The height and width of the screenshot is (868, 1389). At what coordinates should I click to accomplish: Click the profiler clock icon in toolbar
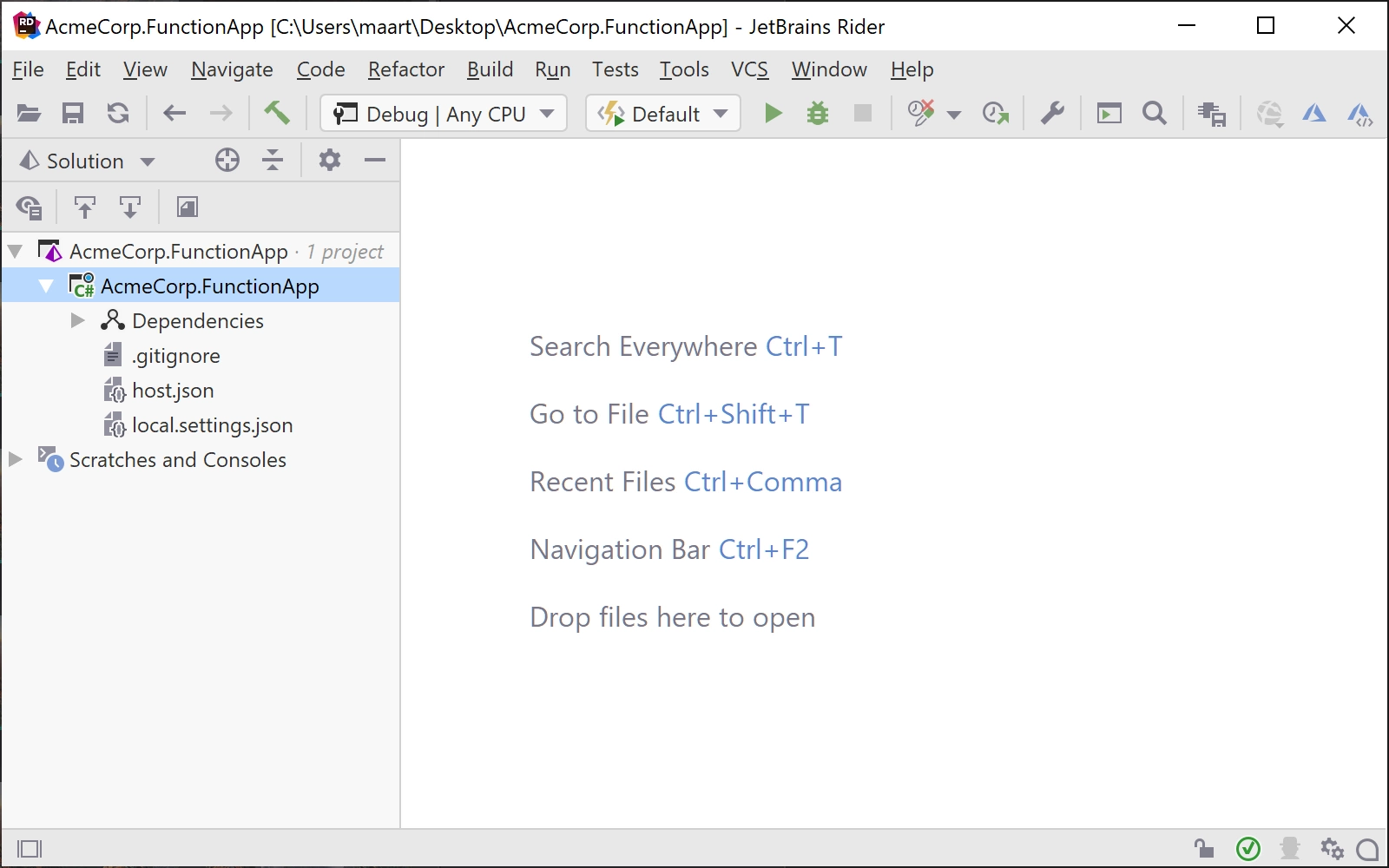pos(996,114)
